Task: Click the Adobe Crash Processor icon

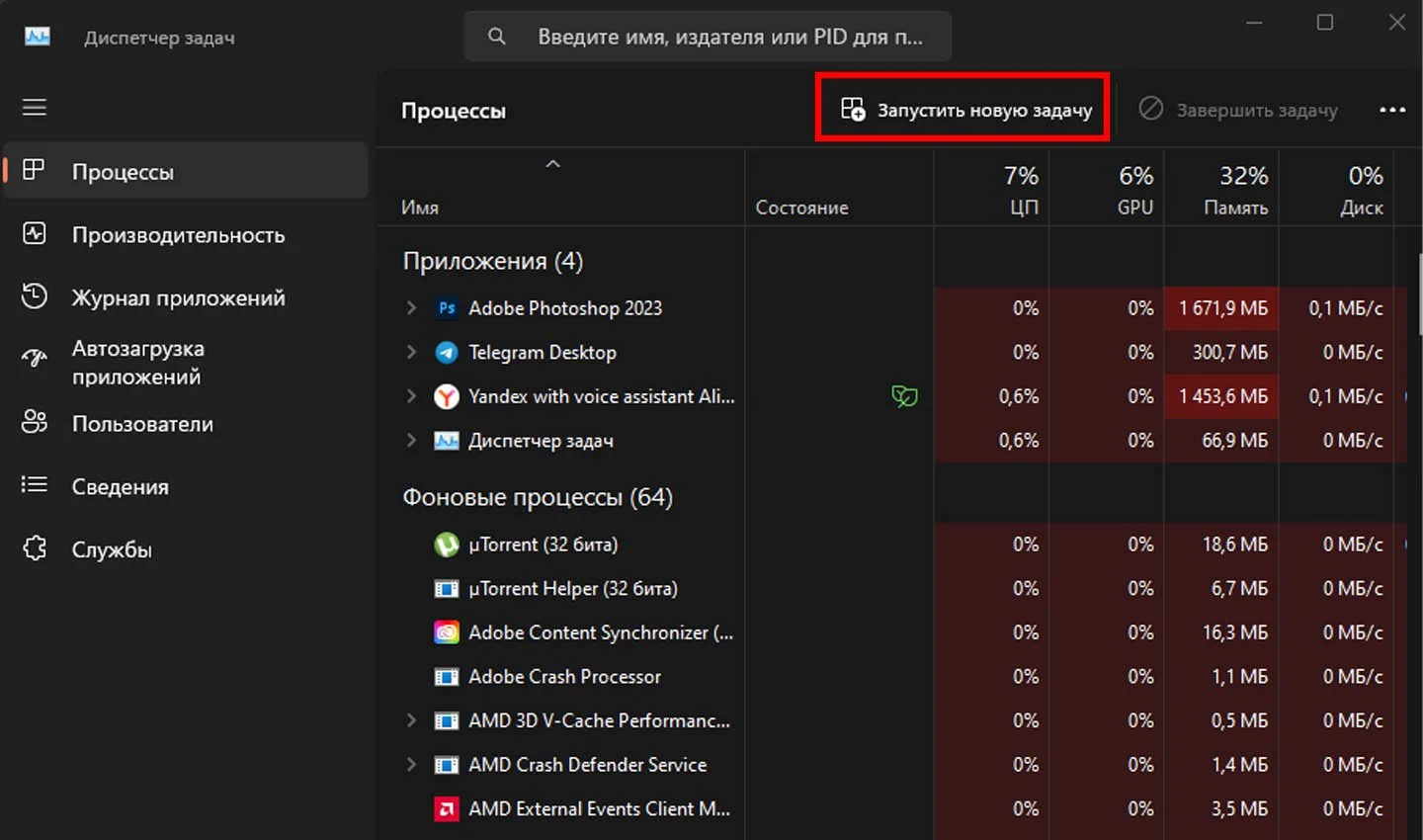Action: click(447, 677)
